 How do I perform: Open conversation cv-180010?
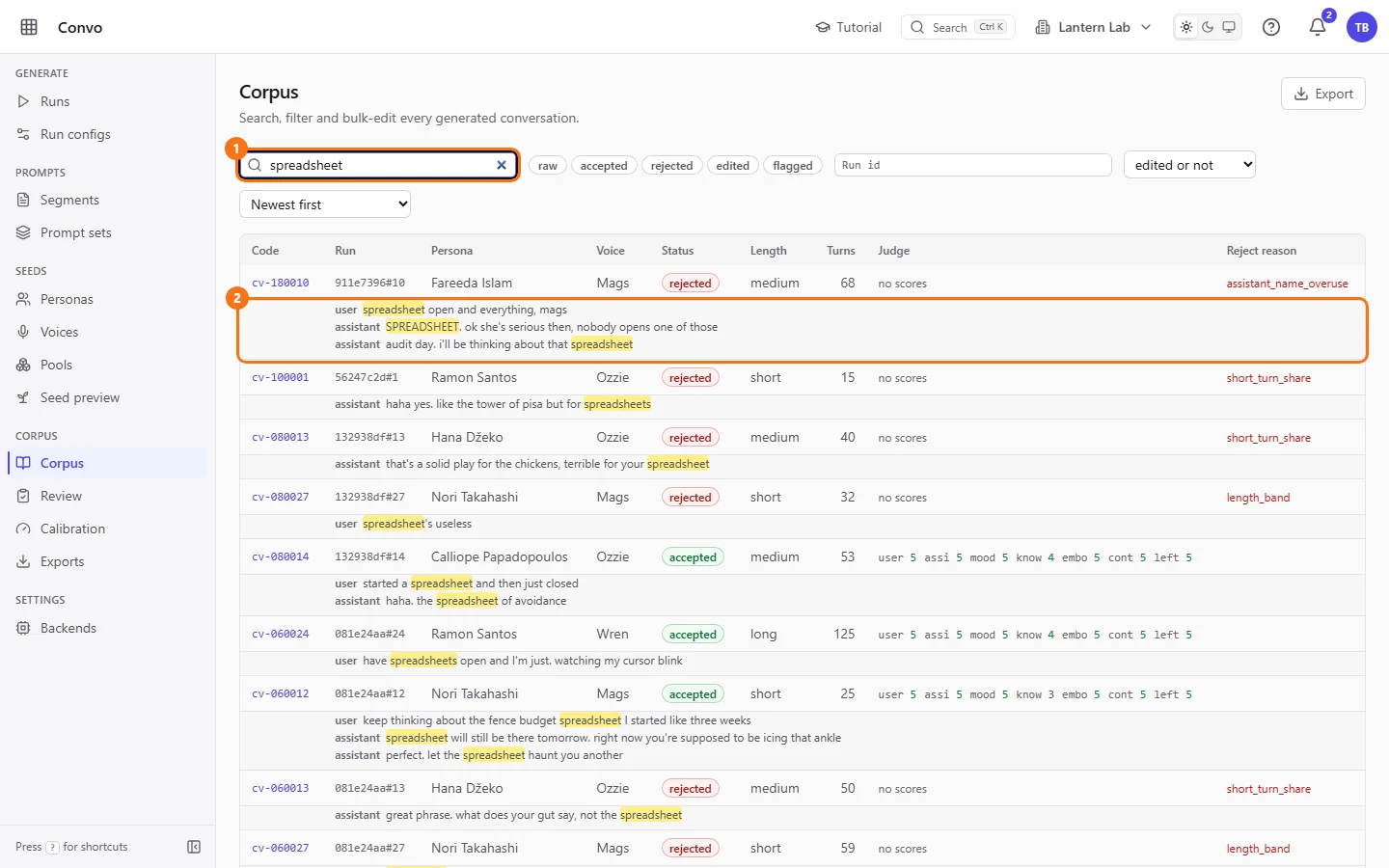(281, 283)
